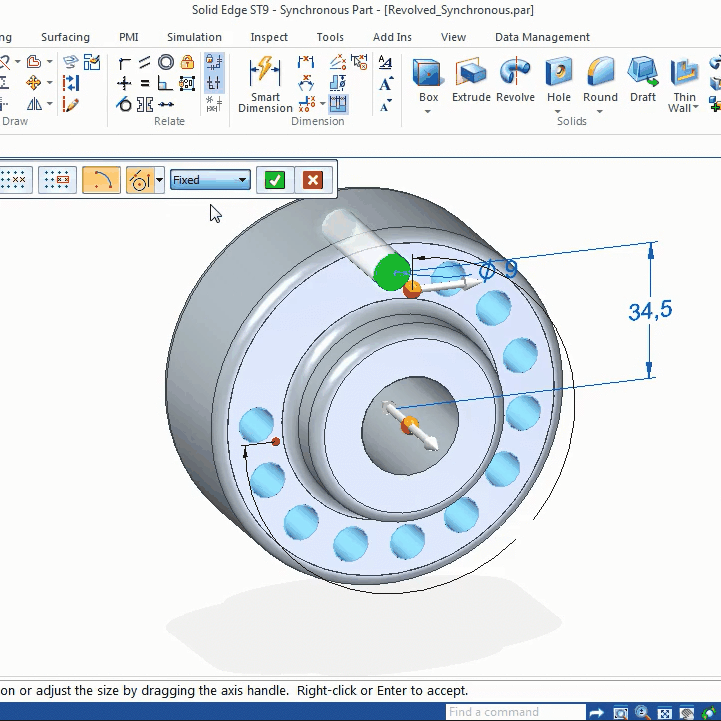Open the Fixed pattern type dropdown
721x721 pixels.
pyautogui.click(x=210, y=180)
